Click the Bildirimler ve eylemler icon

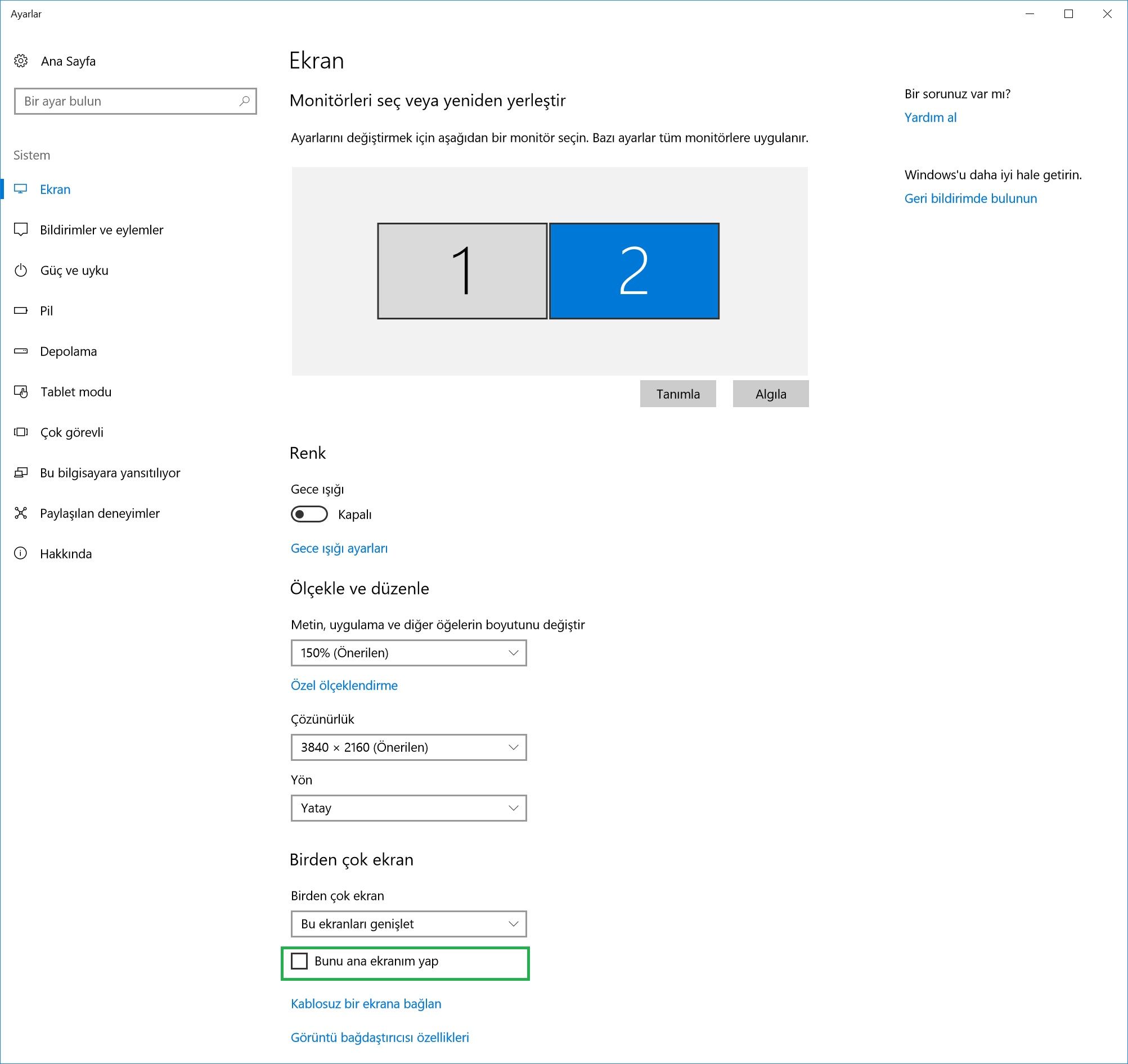click(x=21, y=229)
